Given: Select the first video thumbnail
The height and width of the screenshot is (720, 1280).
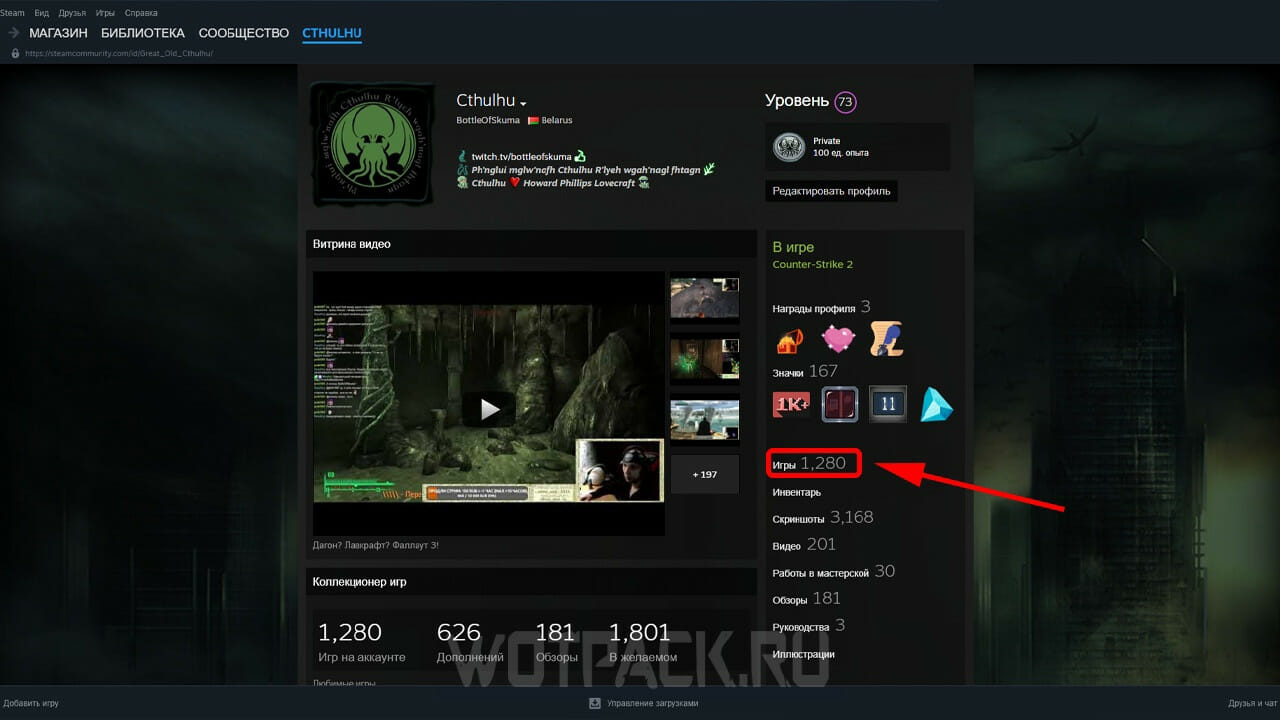Looking at the screenshot, I should click(705, 297).
